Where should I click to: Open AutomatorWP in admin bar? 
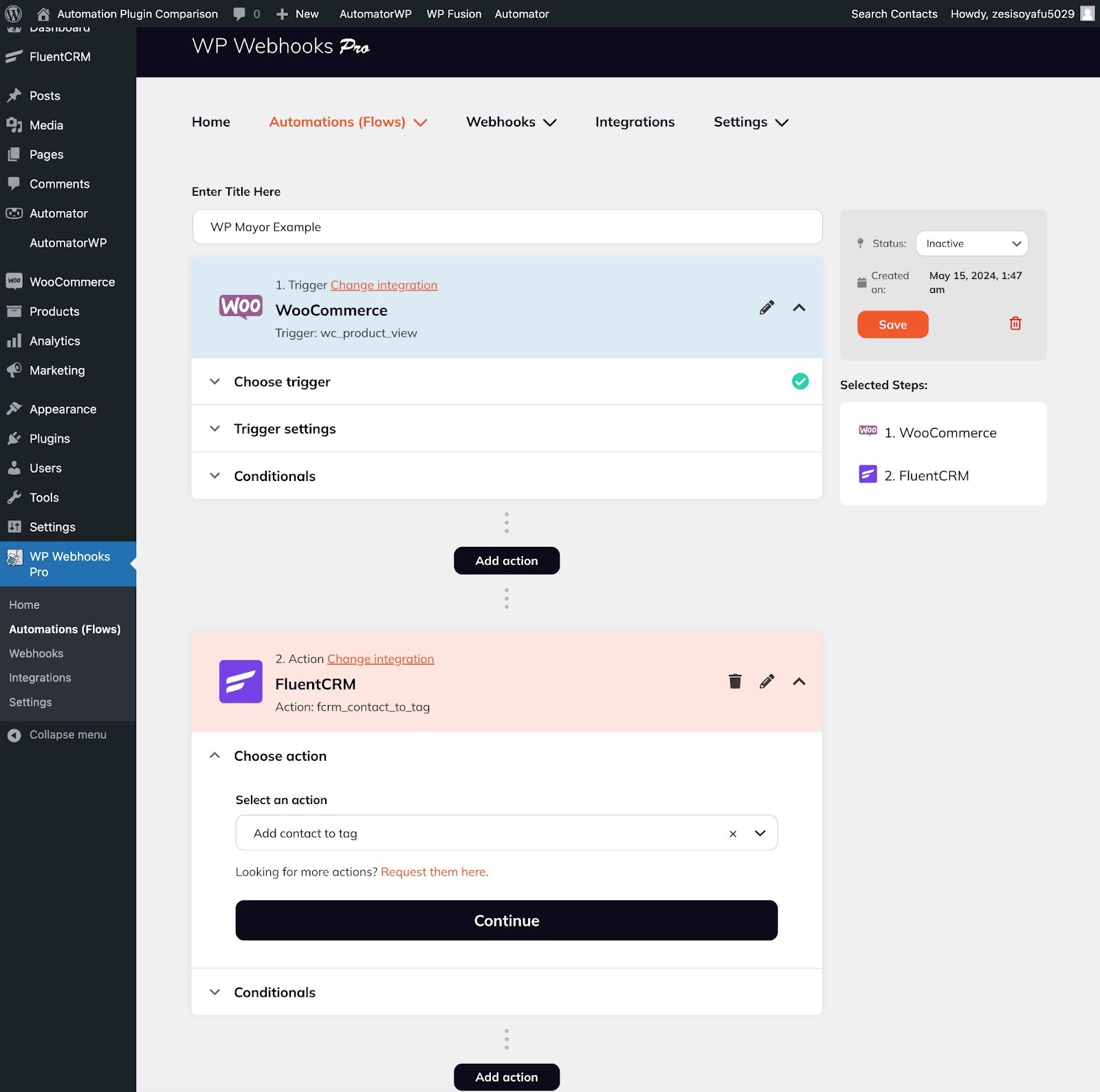(375, 14)
